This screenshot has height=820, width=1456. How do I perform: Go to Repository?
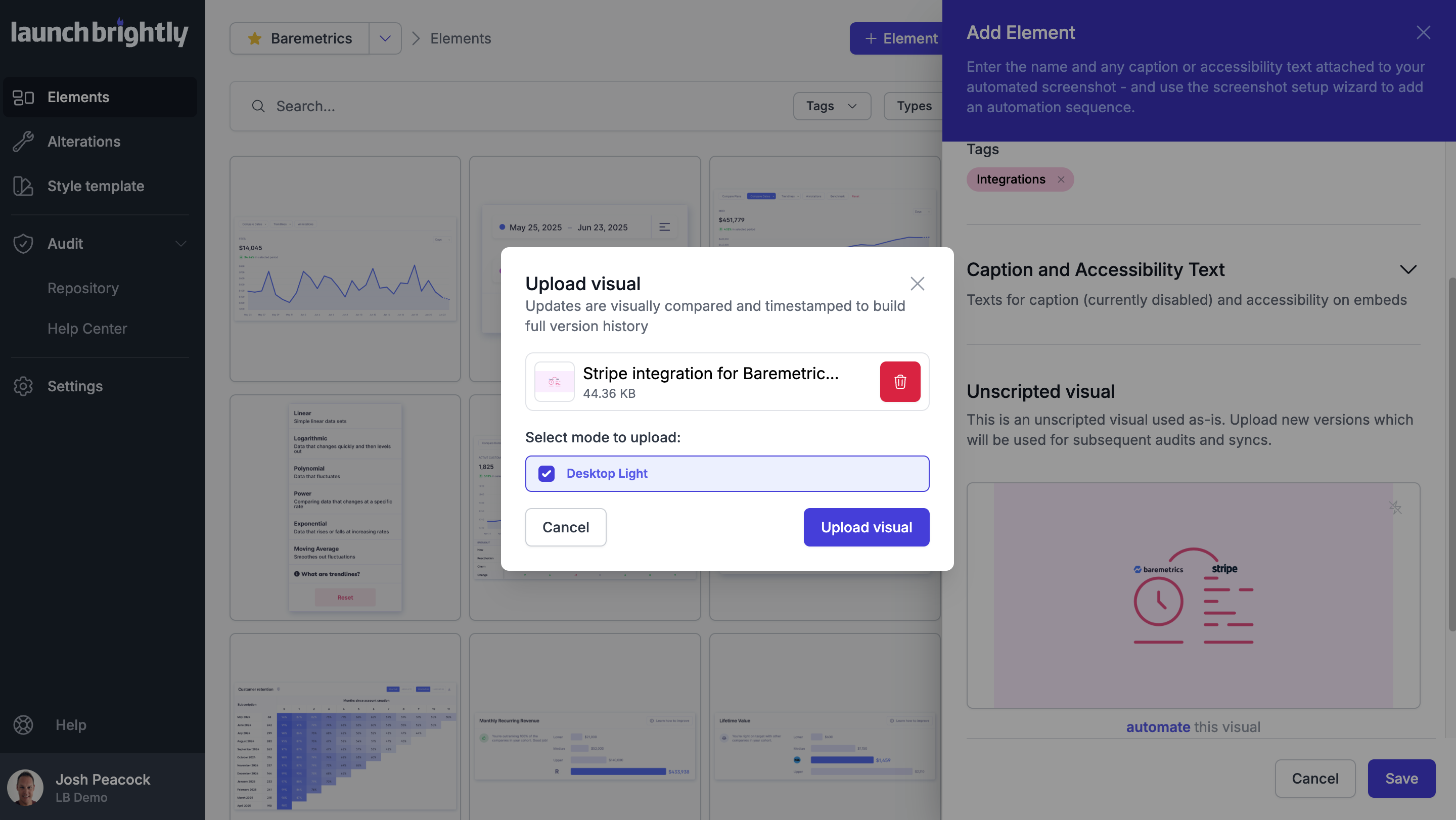click(83, 288)
